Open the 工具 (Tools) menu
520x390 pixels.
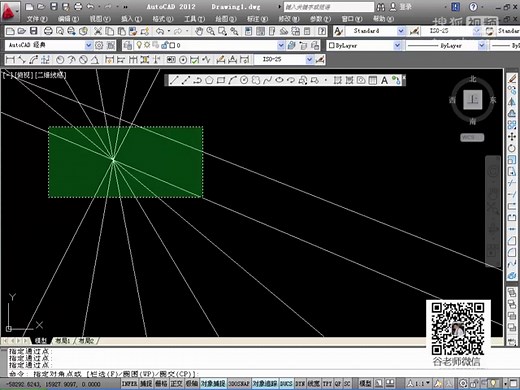click(194, 19)
